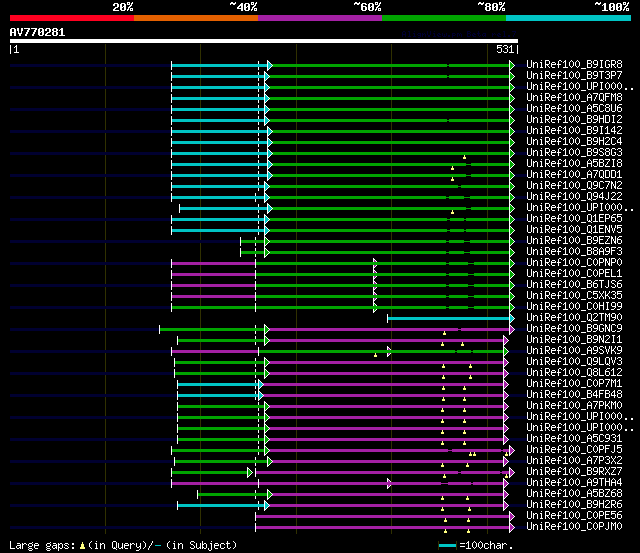Open the UniRef100_Q2TM90 entry
This screenshot has height=553, width=640.
click(574, 318)
